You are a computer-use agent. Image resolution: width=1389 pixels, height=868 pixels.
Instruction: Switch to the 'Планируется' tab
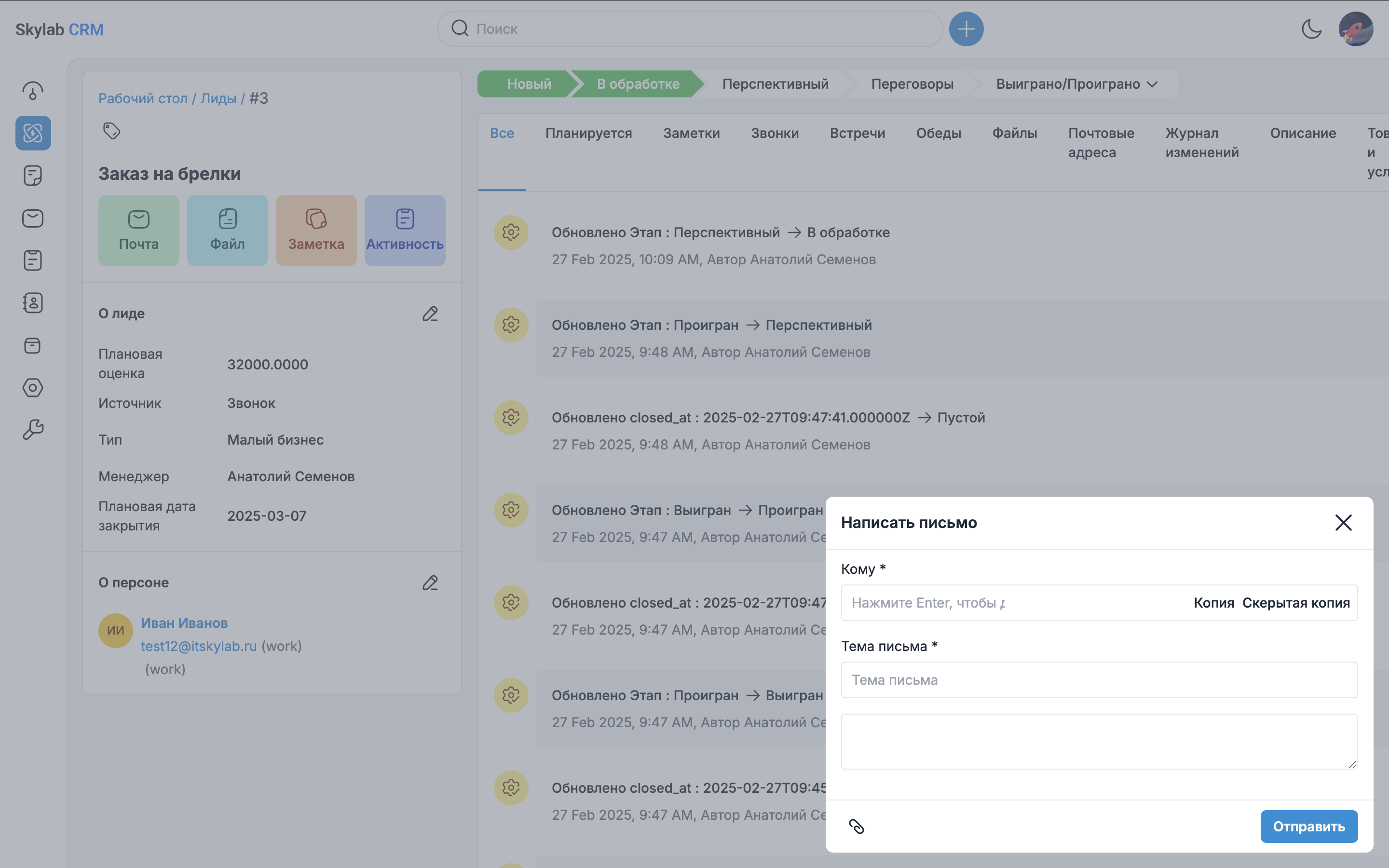(588, 133)
